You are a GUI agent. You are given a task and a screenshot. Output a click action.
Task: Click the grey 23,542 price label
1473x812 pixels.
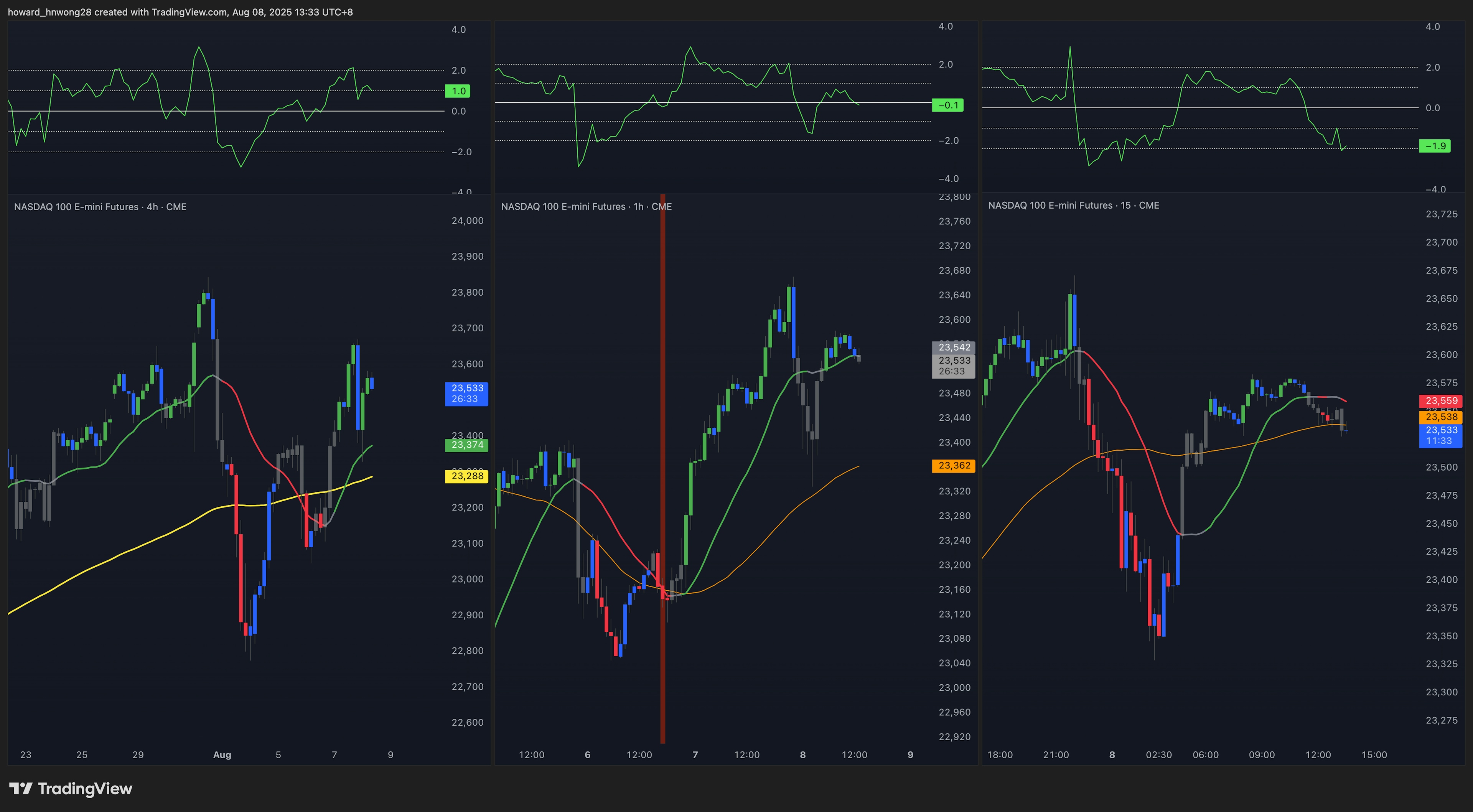click(x=954, y=347)
